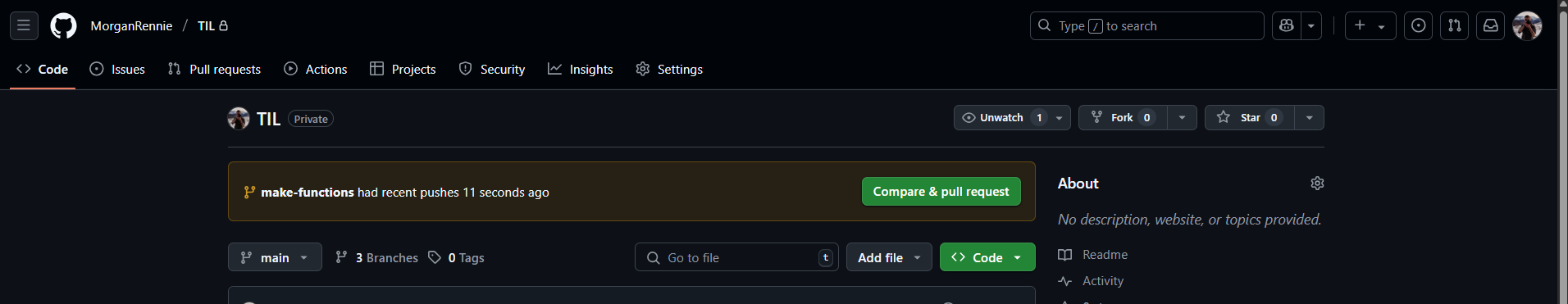This screenshot has width=1568, height=304.
Task: Switch to the Insights tab
Action: click(581, 69)
